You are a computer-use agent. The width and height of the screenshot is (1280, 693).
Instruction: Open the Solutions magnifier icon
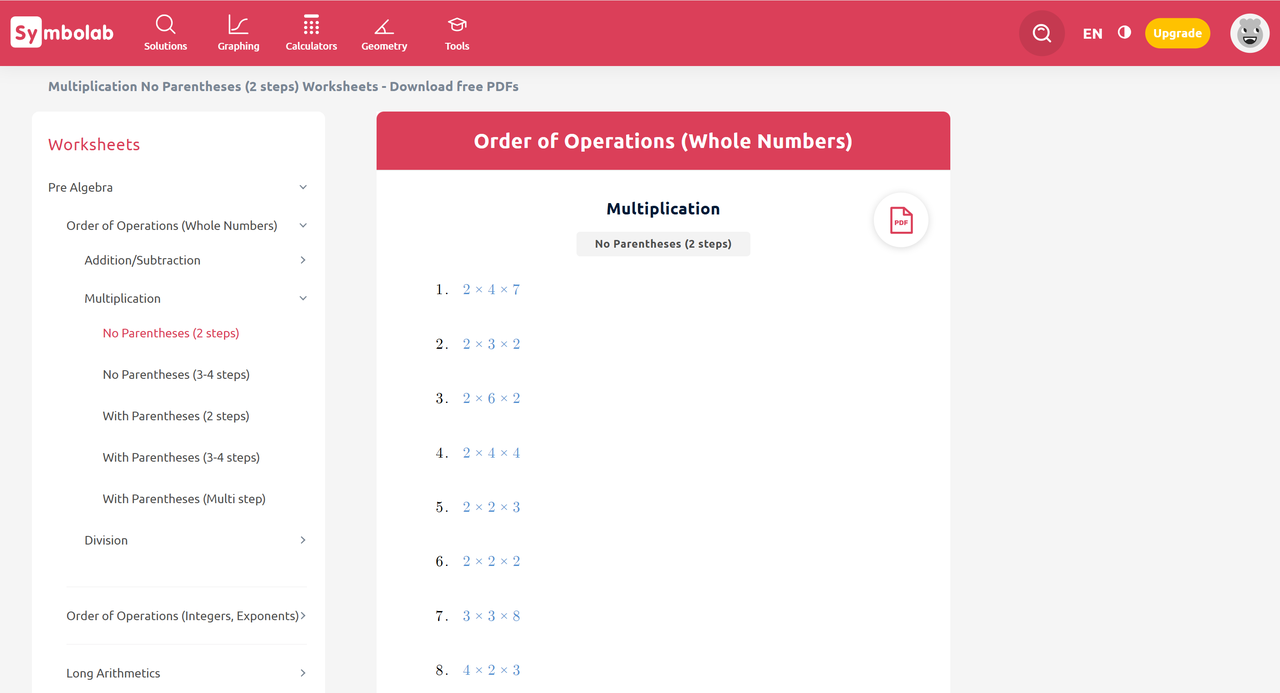coord(166,25)
